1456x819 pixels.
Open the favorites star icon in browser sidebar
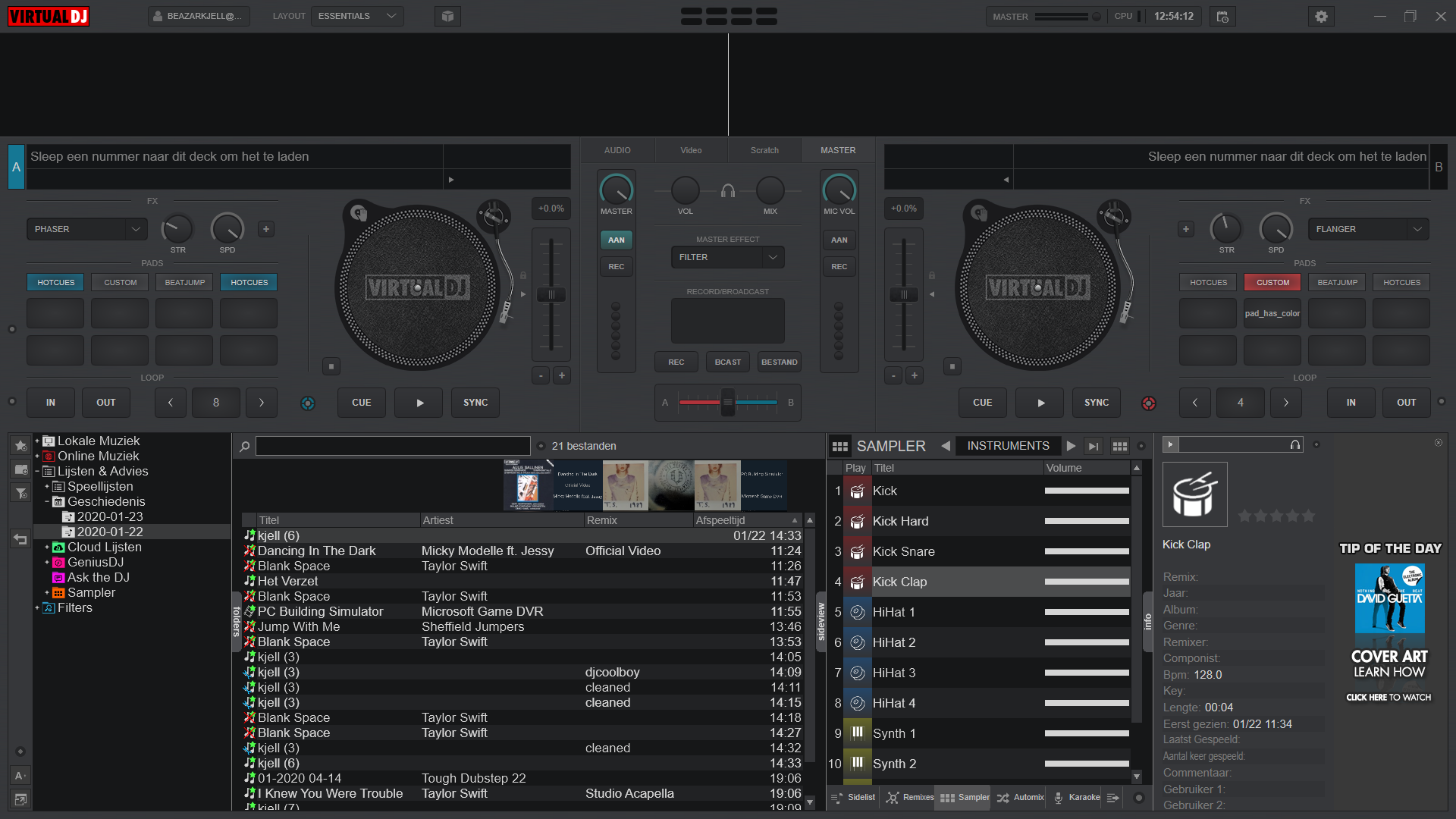tap(20, 445)
